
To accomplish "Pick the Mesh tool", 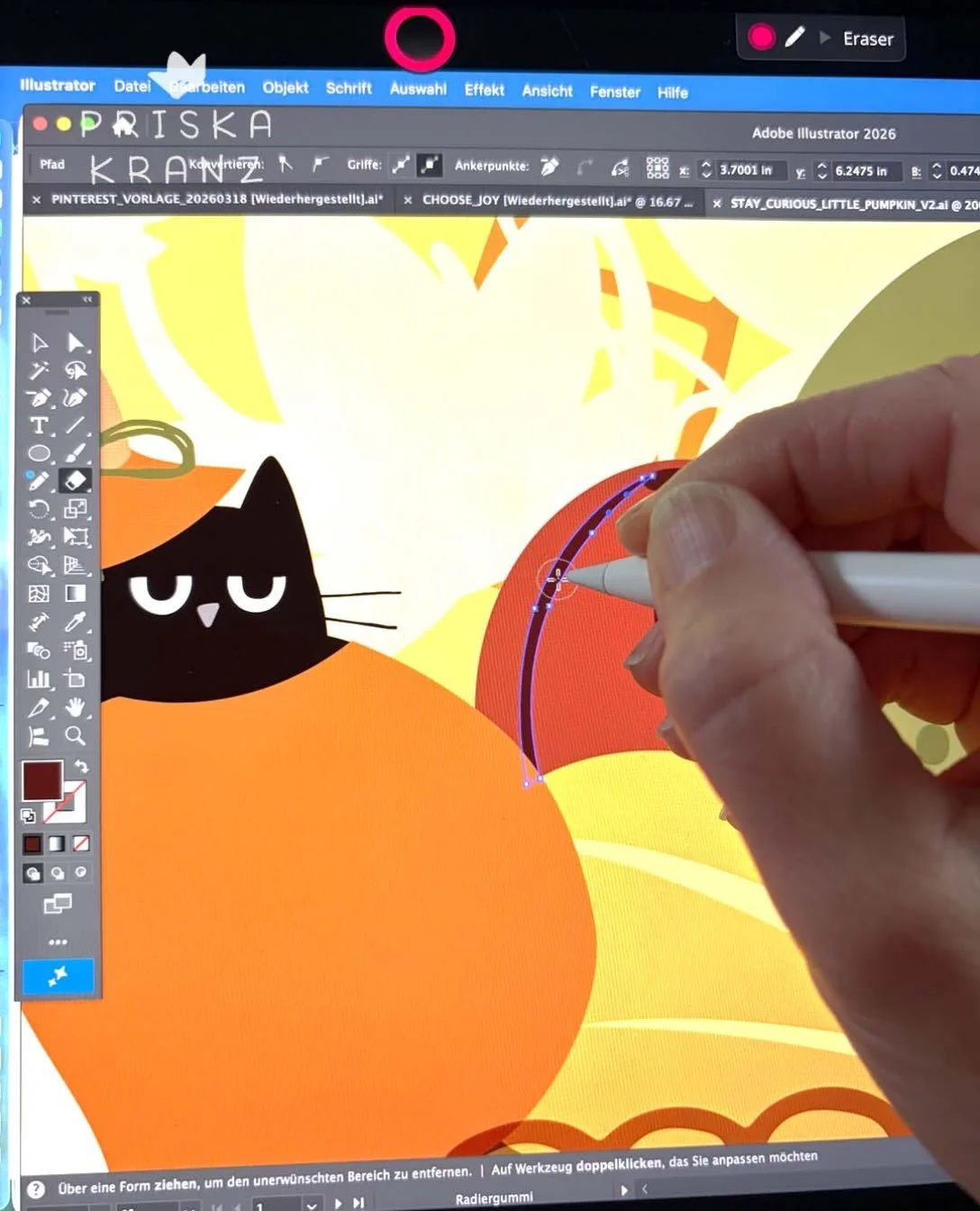I will click(x=39, y=594).
